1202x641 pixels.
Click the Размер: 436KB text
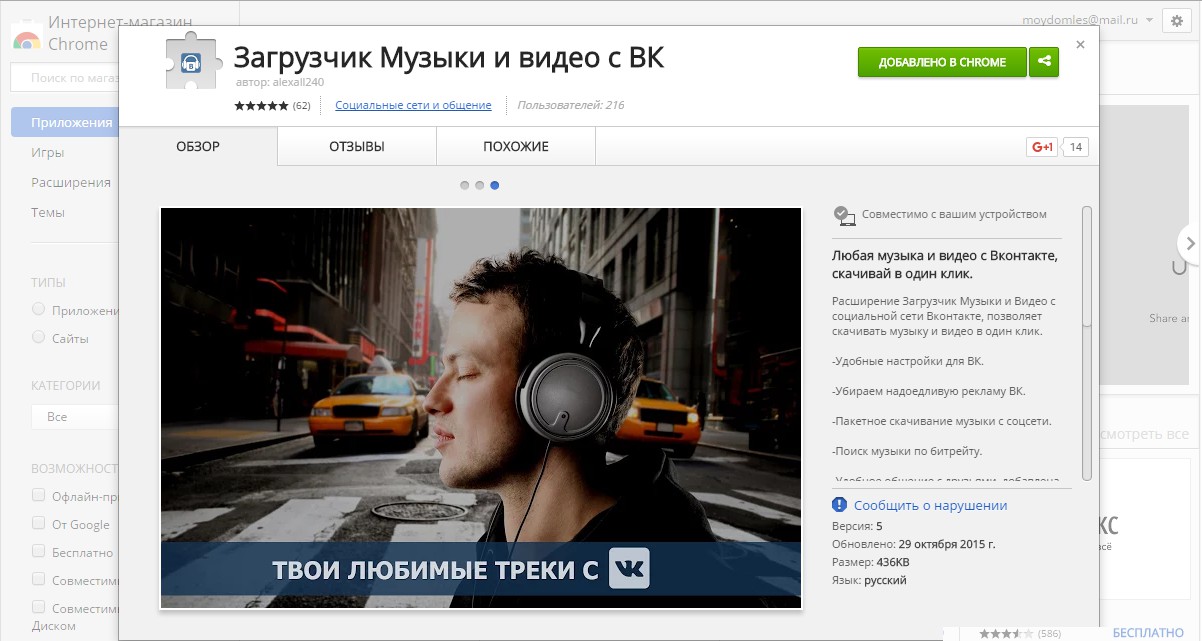point(871,562)
